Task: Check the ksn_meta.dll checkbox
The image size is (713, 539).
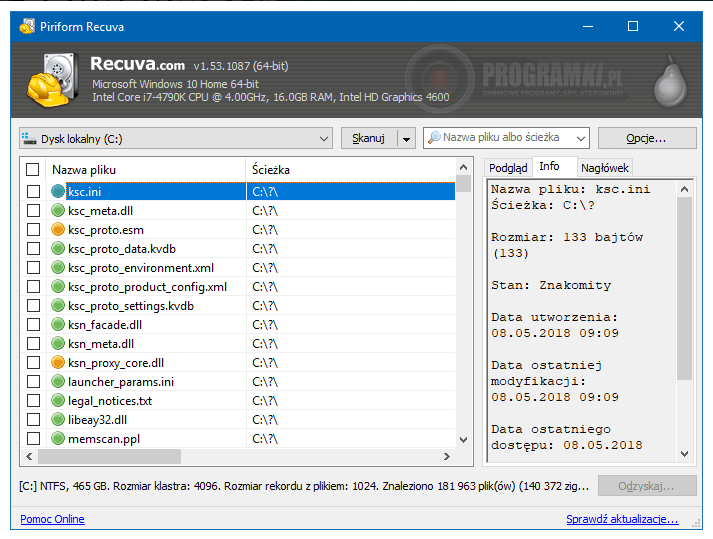Action: 33,343
